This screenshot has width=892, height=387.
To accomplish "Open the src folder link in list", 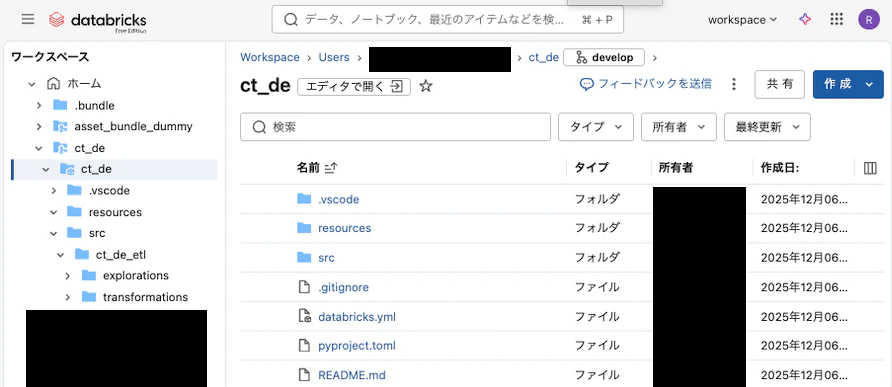I will pos(326,258).
